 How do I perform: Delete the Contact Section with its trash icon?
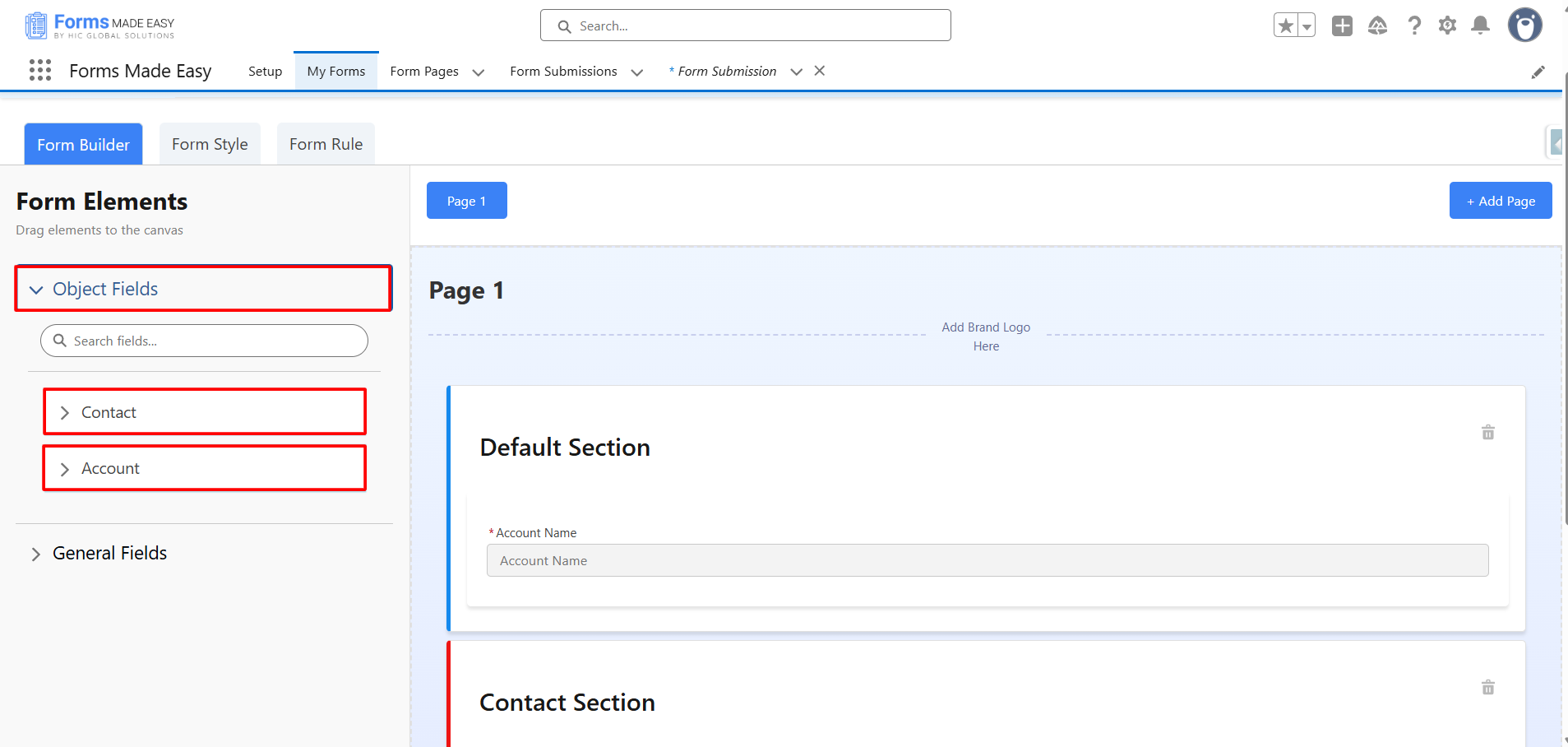coord(1487,688)
